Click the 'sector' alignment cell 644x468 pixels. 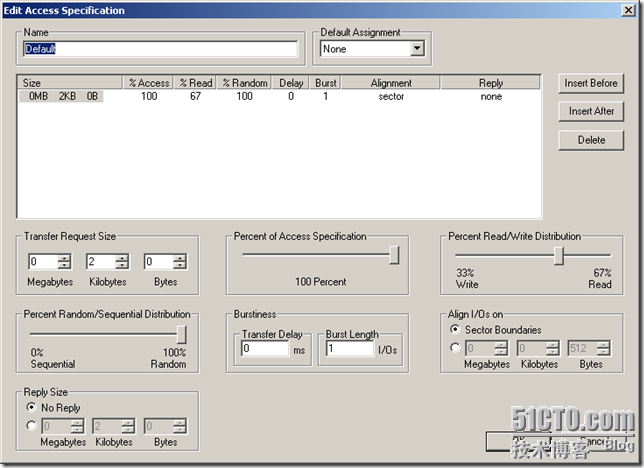(391, 97)
